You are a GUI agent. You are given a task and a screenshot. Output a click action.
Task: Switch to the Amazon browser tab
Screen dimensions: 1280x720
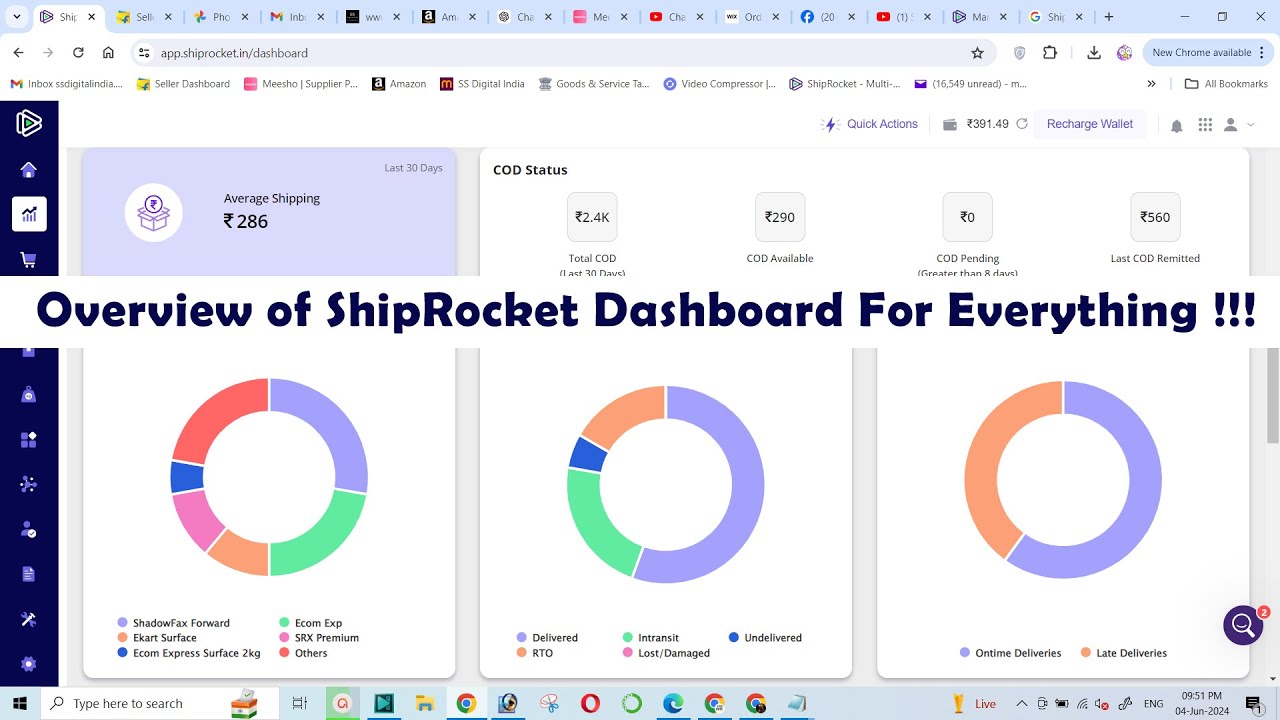tap(449, 17)
